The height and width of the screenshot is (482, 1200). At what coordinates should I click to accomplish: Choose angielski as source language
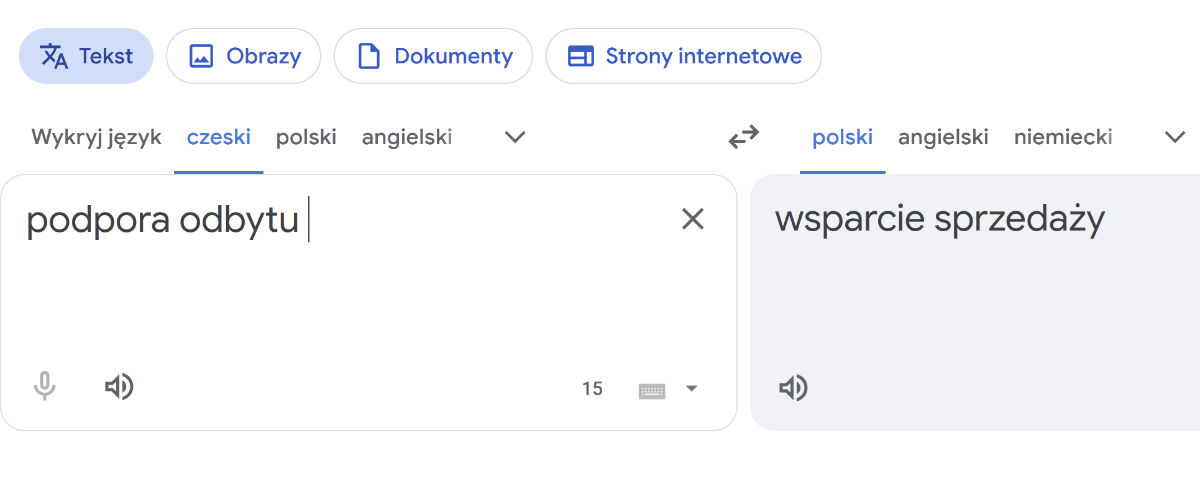407,137
